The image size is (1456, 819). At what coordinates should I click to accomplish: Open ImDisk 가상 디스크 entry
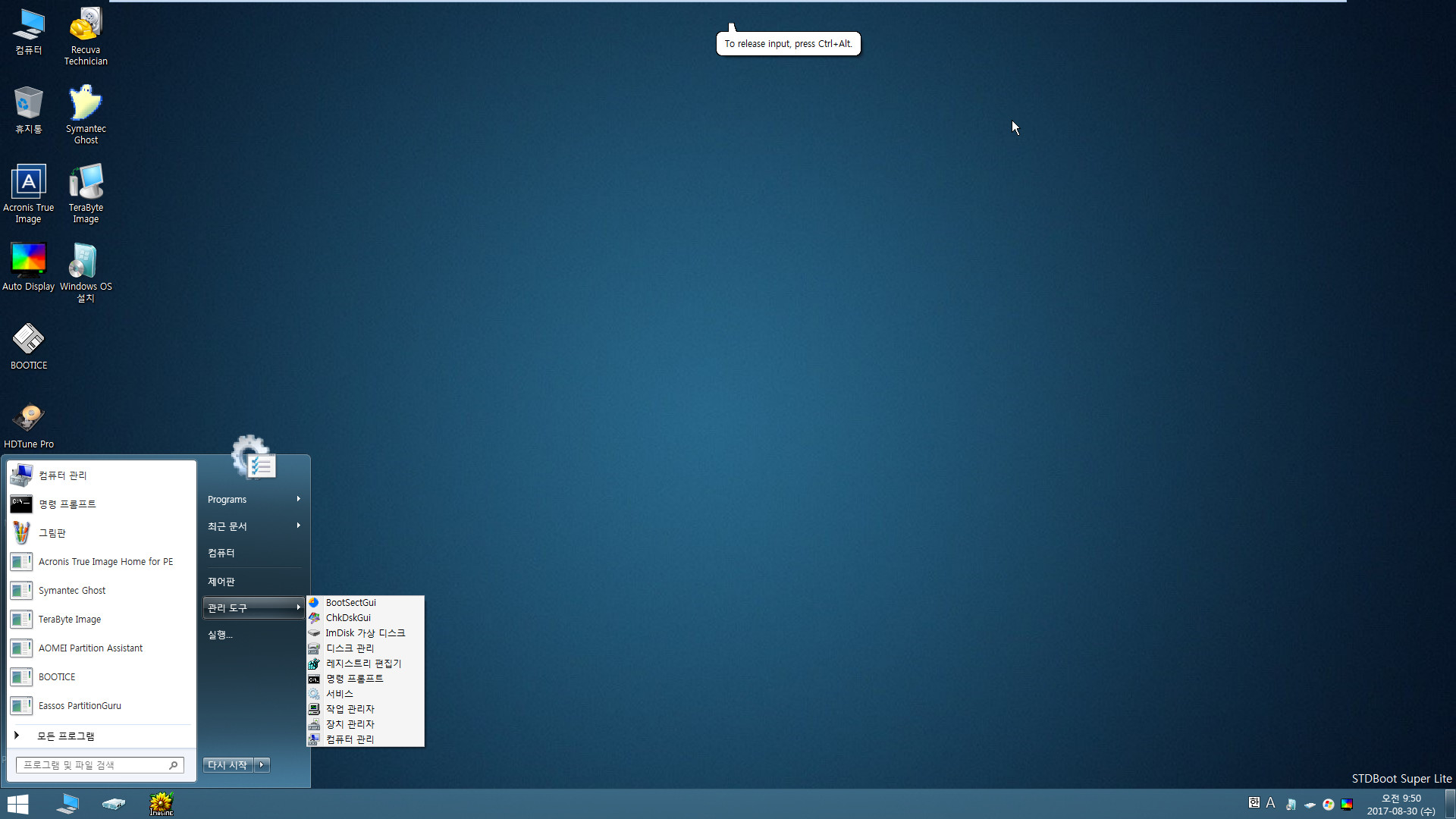pos(366,633)
